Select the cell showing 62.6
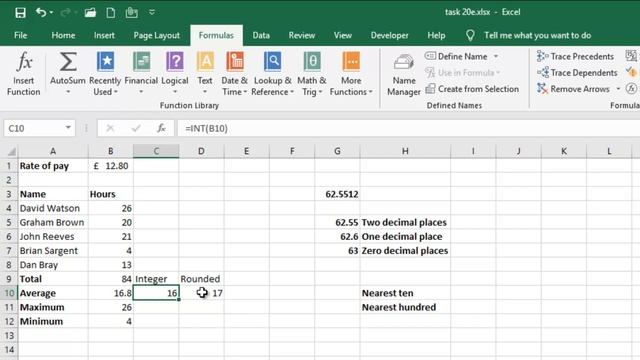 point(337,237)
